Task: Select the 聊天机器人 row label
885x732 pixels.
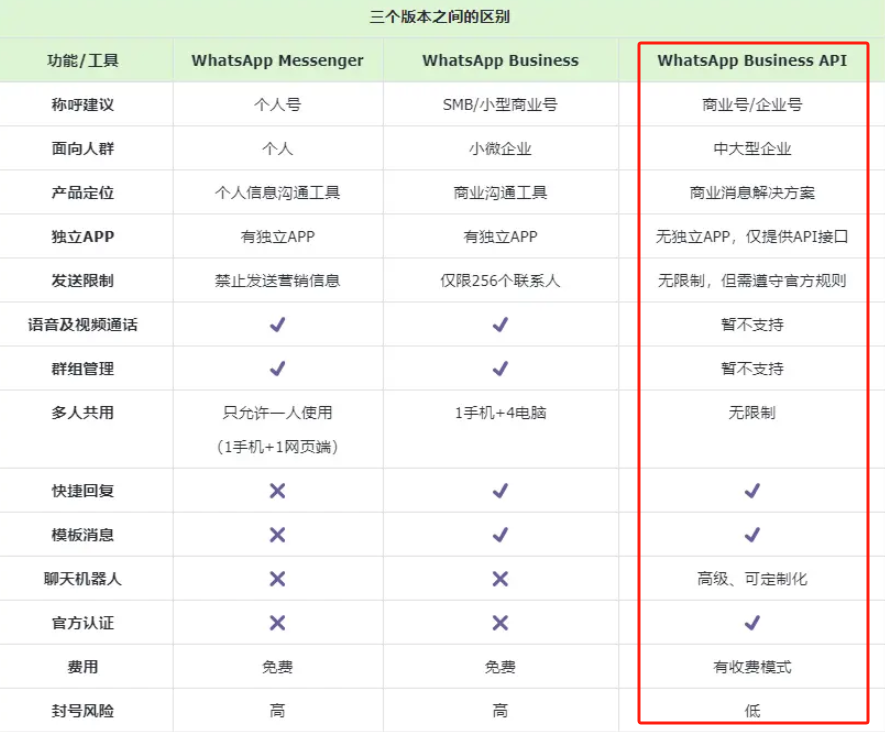Action: (83, 579)
